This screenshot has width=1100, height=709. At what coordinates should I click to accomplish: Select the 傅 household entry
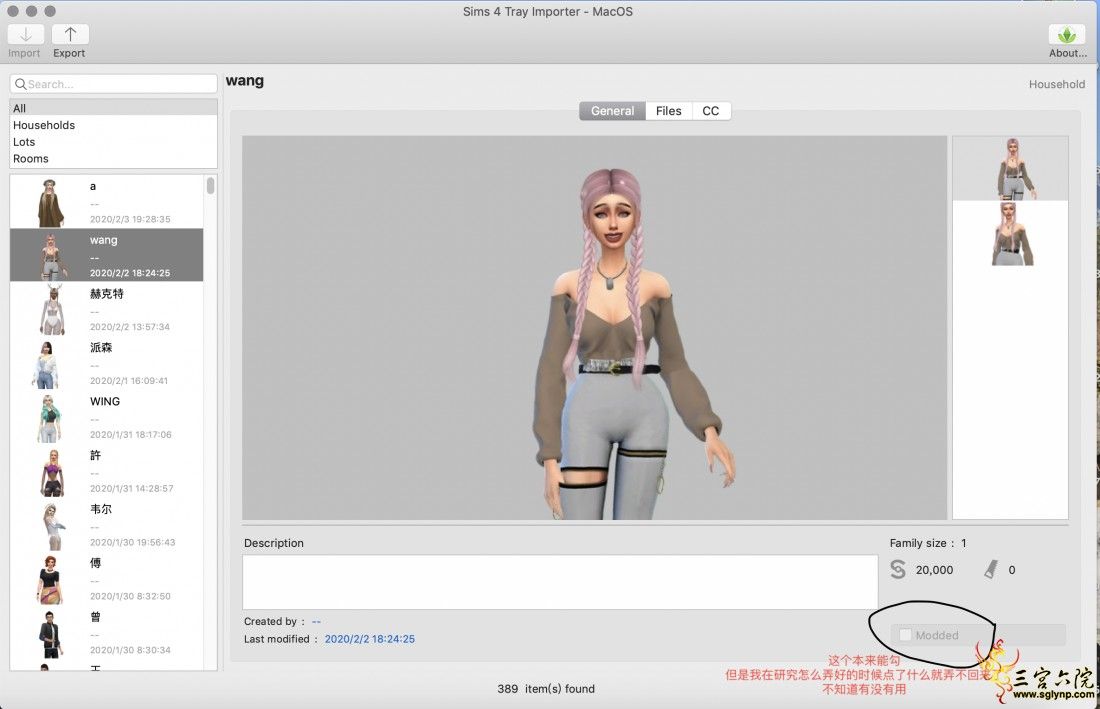107,579
